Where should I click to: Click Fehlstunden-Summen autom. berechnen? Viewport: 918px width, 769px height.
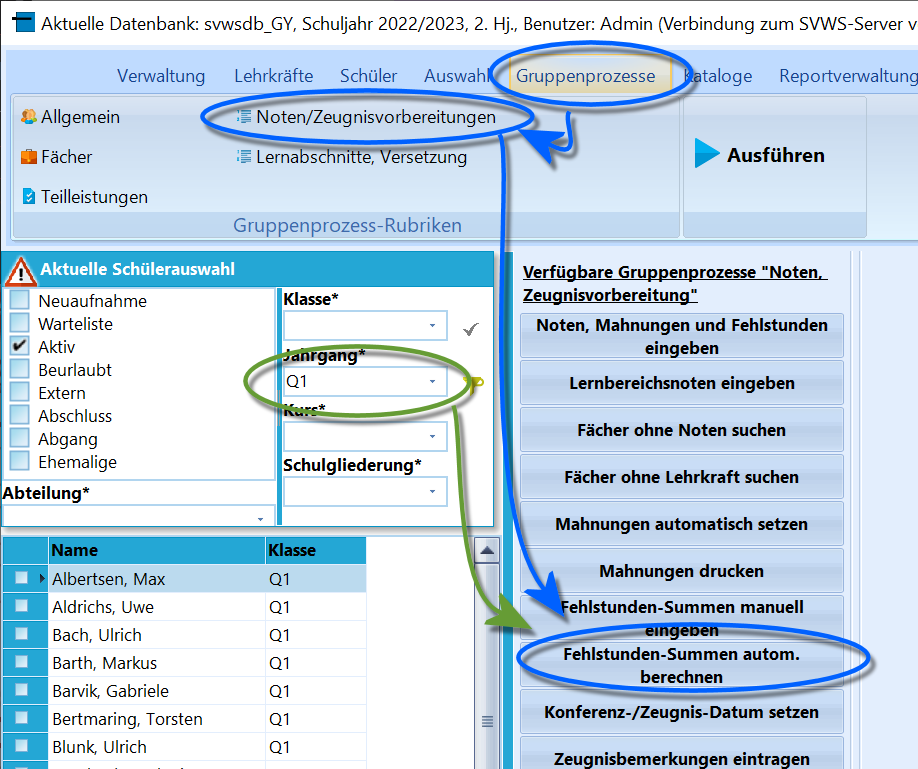click(x=681, y=664)
